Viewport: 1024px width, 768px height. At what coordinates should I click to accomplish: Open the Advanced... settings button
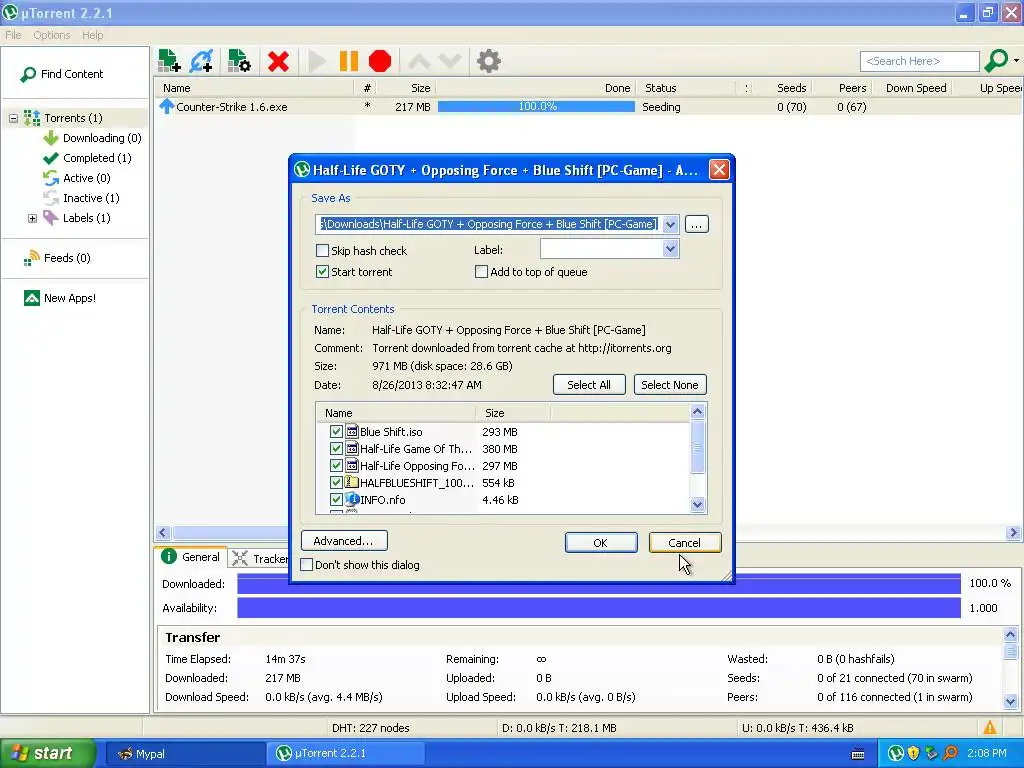click(x=344, y=541)
